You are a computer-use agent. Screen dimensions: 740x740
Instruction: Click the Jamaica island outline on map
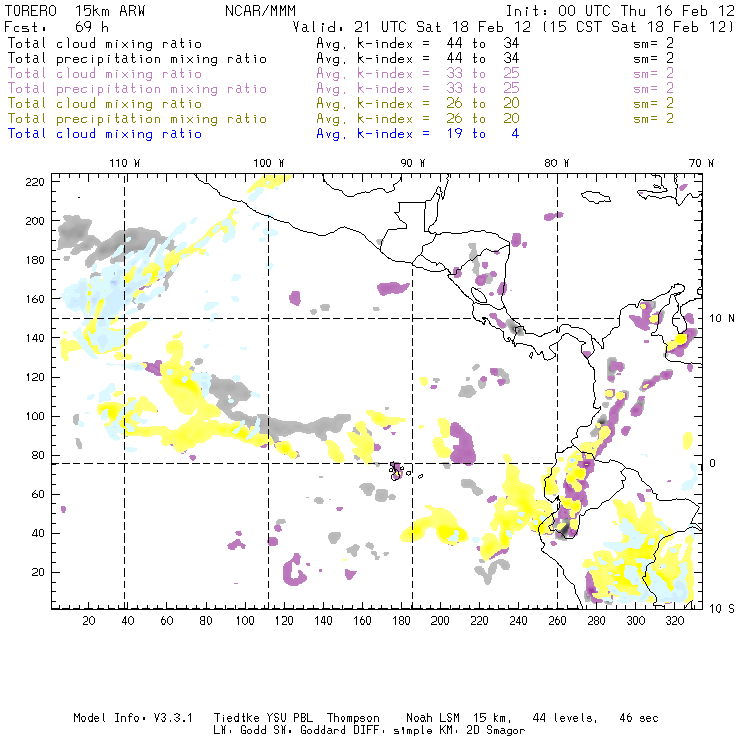tap(596, 197)
